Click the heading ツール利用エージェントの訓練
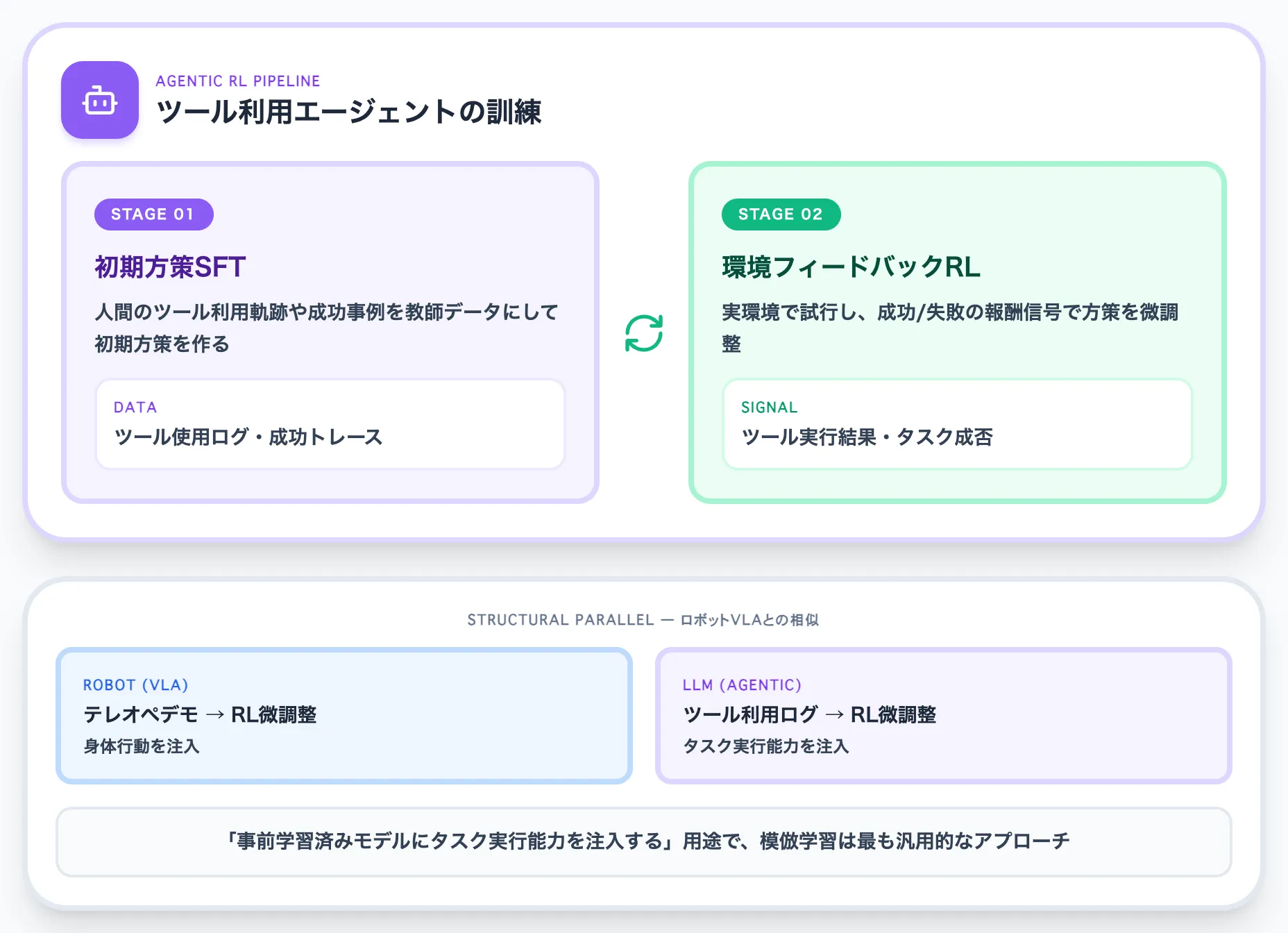1288x933 pixels. pyautogui.click(x=348, y=112)
